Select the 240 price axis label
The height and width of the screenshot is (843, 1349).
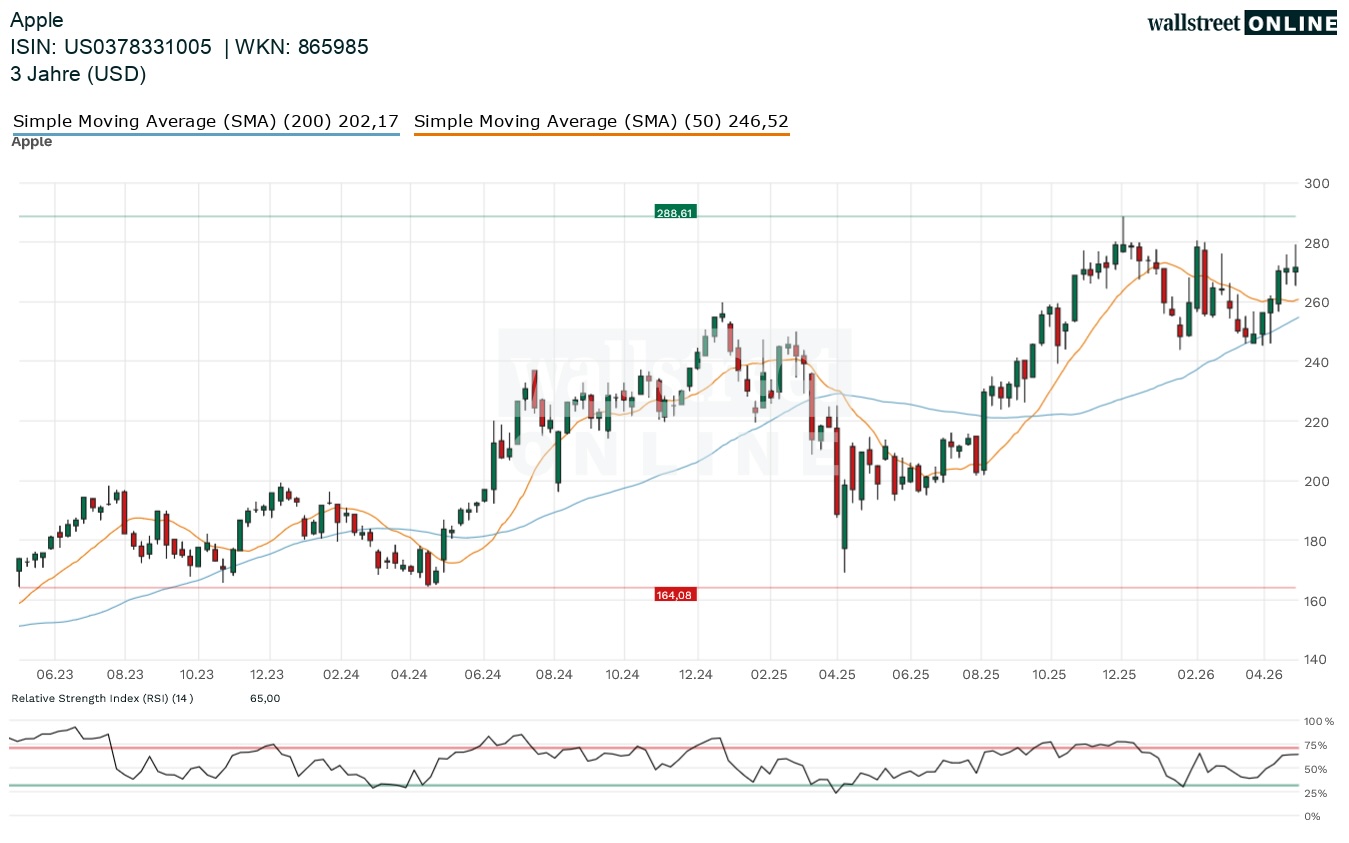pos(1315,362)
